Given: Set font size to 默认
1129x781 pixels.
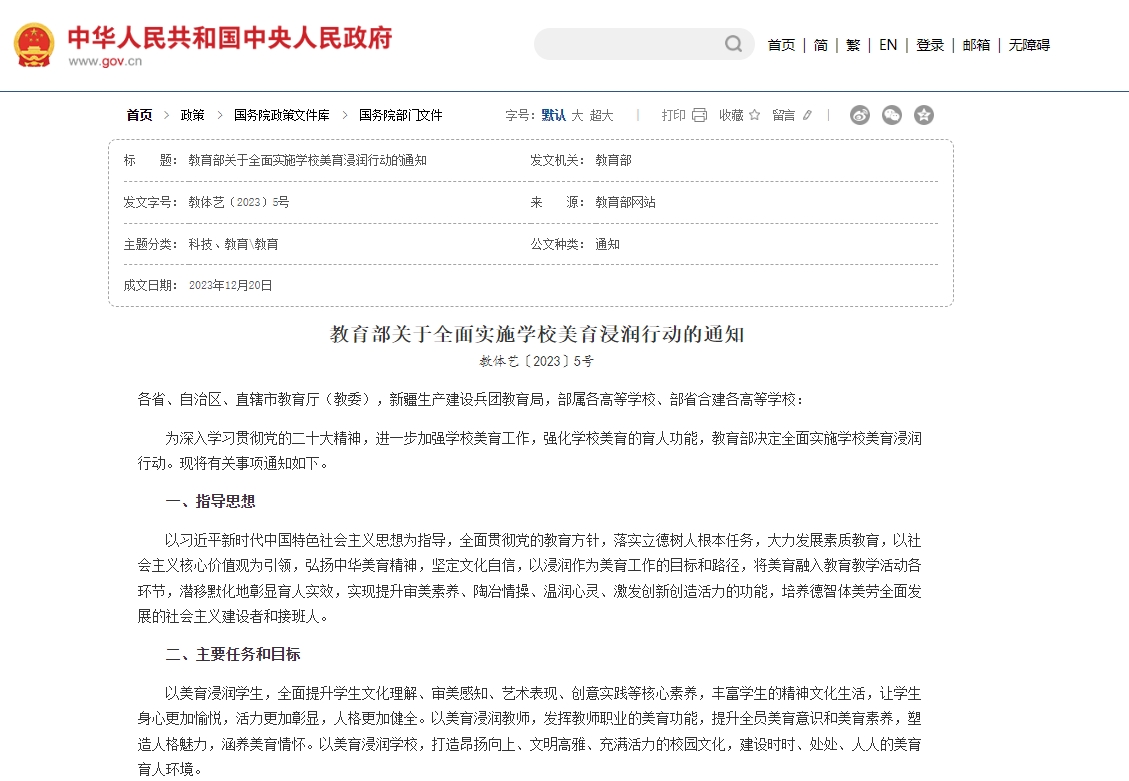Looking at the screenshot, I should 553,115.
